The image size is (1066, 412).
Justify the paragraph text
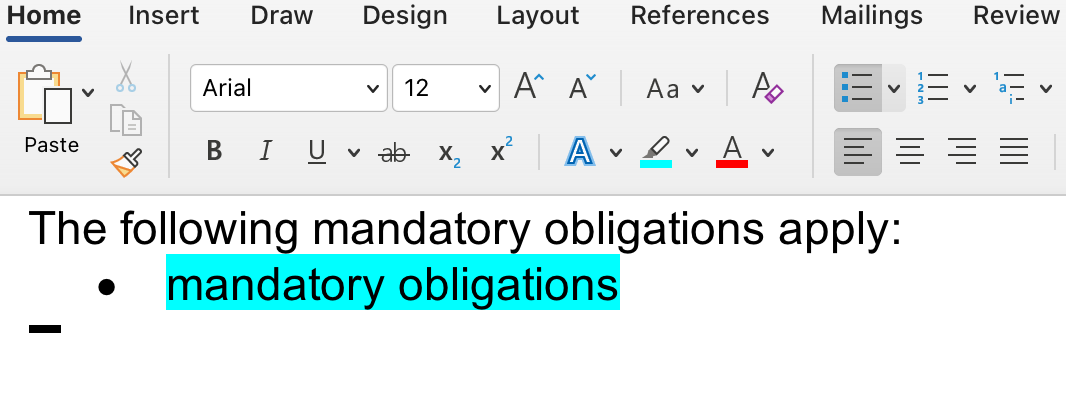point(1013,152)
